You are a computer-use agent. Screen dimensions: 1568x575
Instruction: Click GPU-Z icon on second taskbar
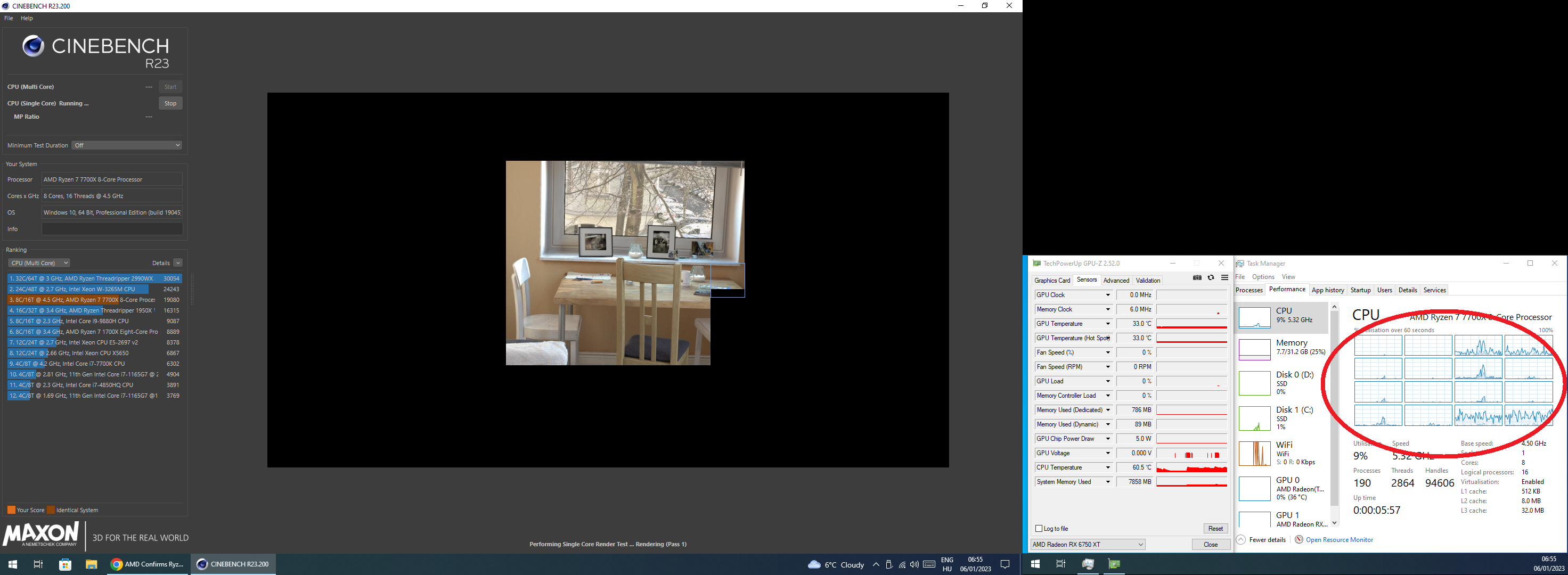1114,564
